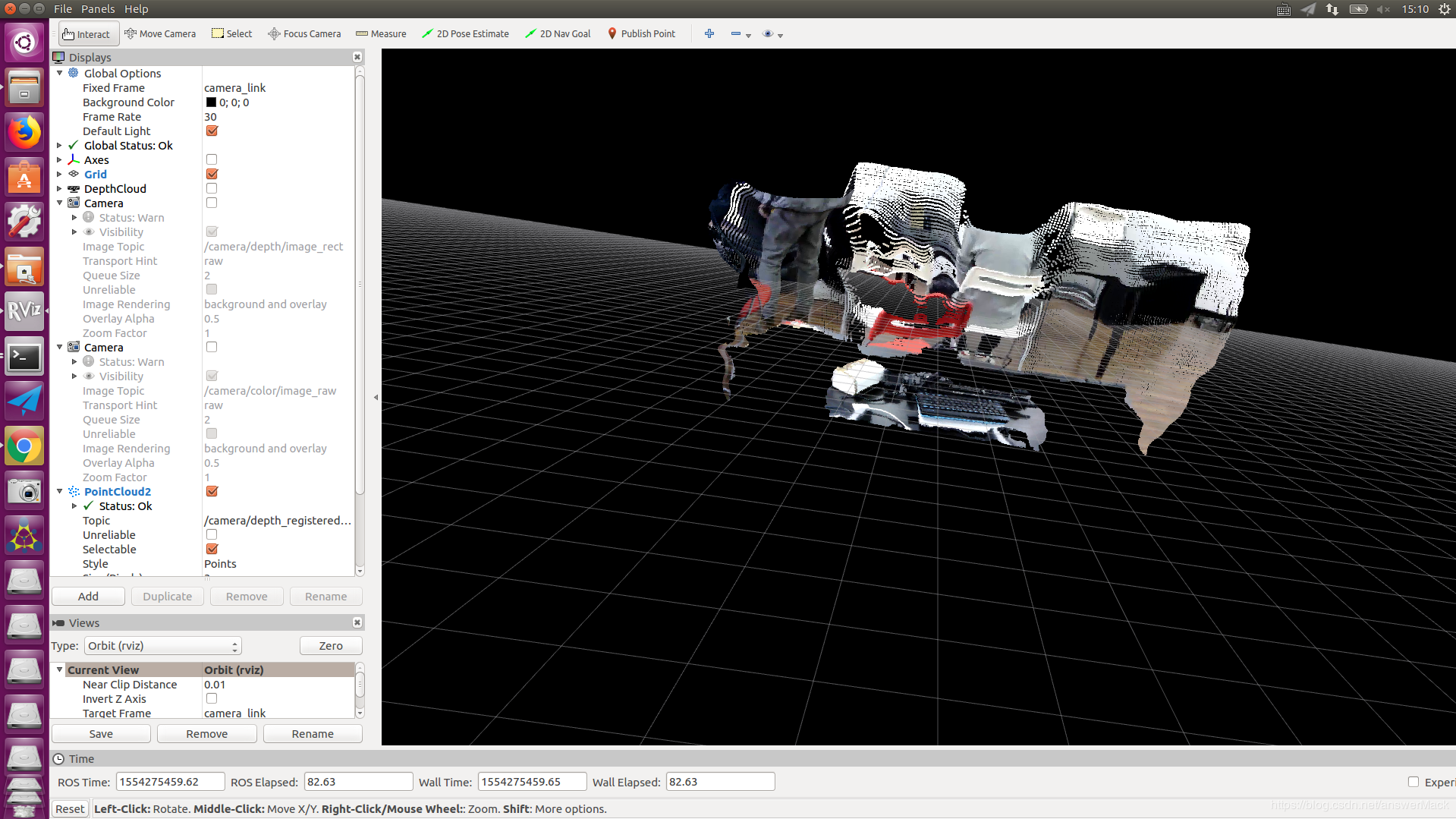The image size is (1456, 819).
Task: Enable the first Camera display checkbox
Action: tap(212, 203)
